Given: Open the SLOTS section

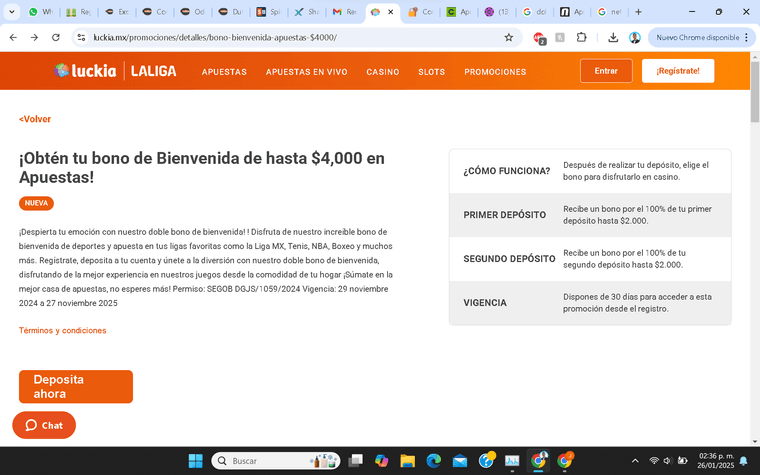Looking at the screenshot, I should point(431,72).
